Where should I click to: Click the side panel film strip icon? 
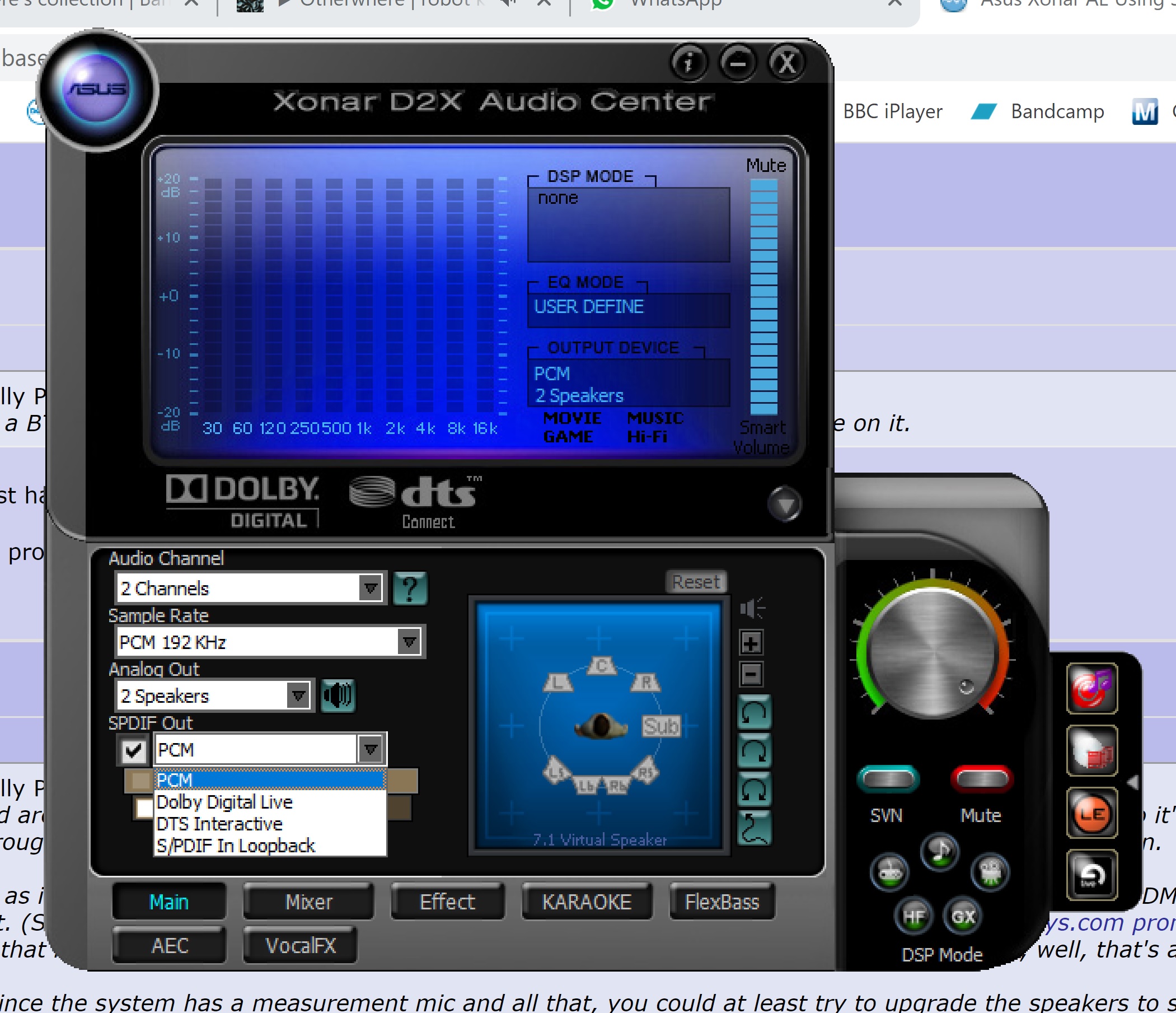click(x=1092, y=751)
